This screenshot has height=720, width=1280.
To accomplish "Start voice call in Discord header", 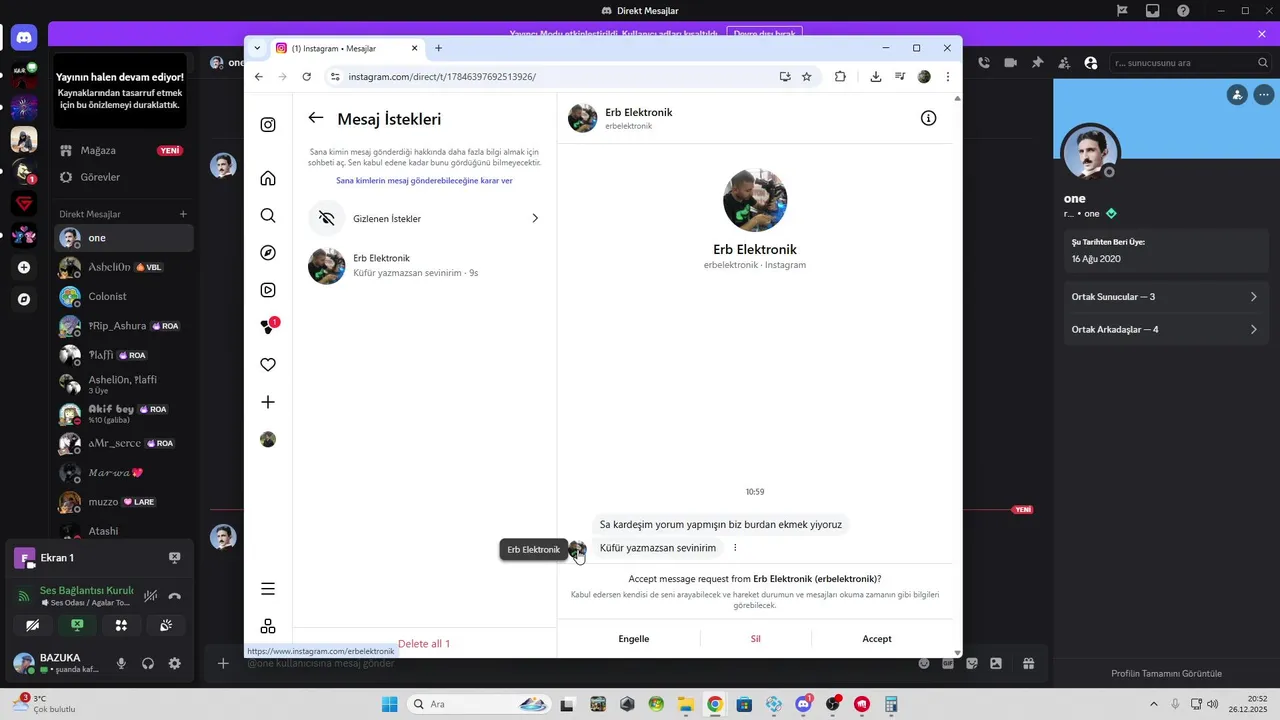I will [x=984, y=63].
